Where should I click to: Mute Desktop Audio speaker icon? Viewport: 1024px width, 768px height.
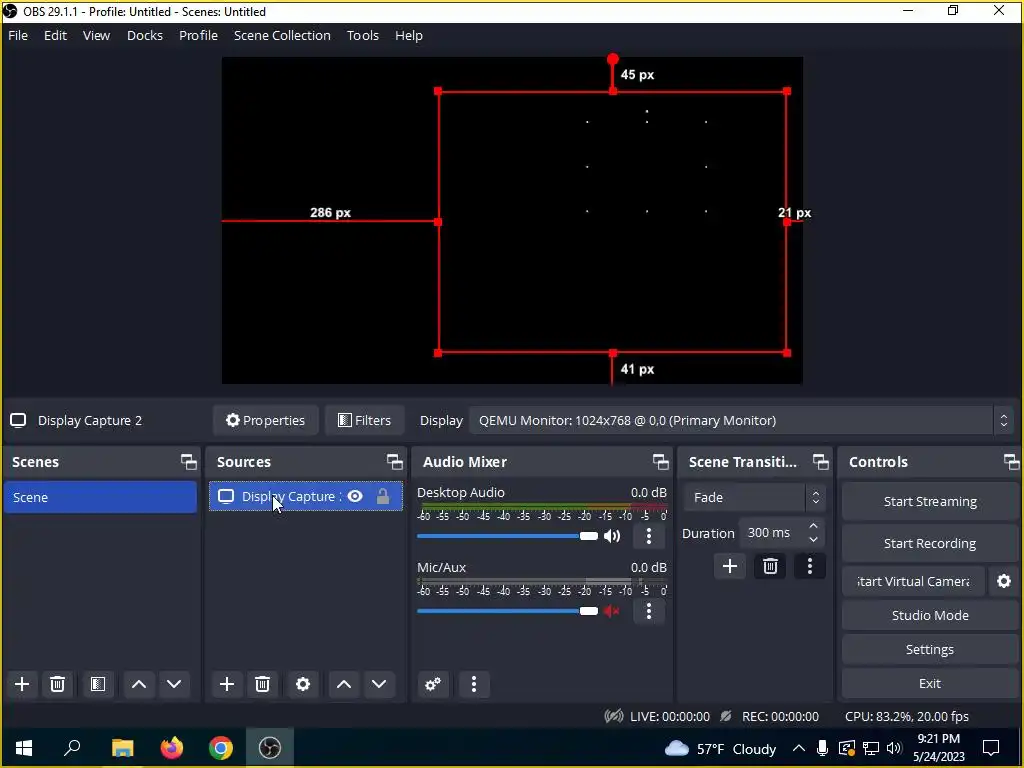click(612, 536)
